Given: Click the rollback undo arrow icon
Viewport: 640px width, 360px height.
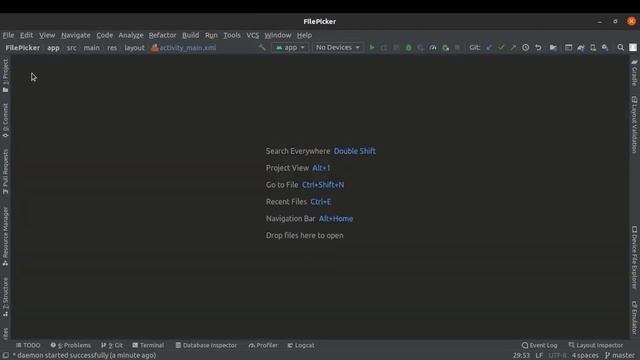Looking at the screenshot, I should (x=538, y=47).
